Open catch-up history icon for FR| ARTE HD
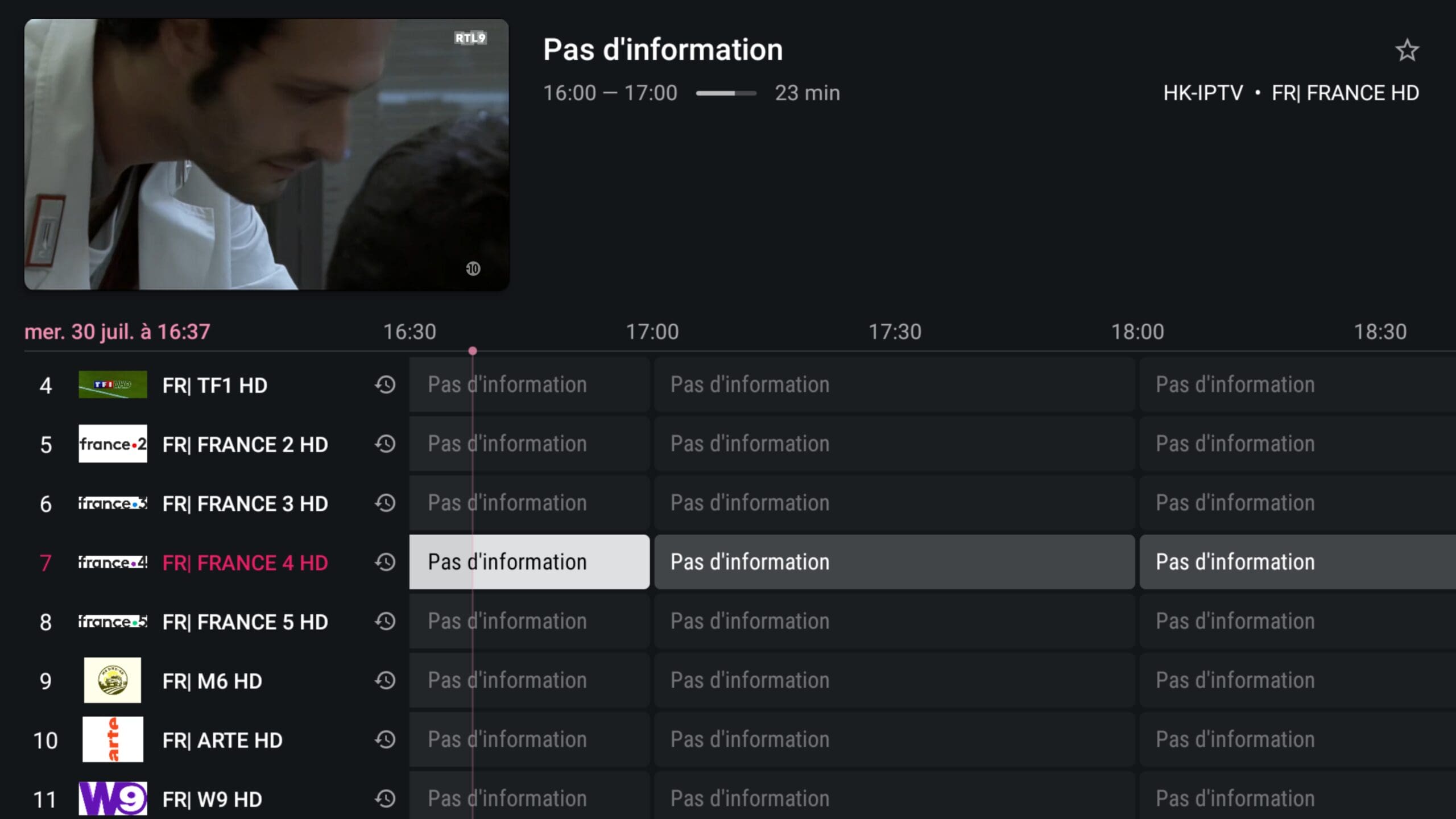Screen dimensions: 1456x819 [x=385, y=740]
